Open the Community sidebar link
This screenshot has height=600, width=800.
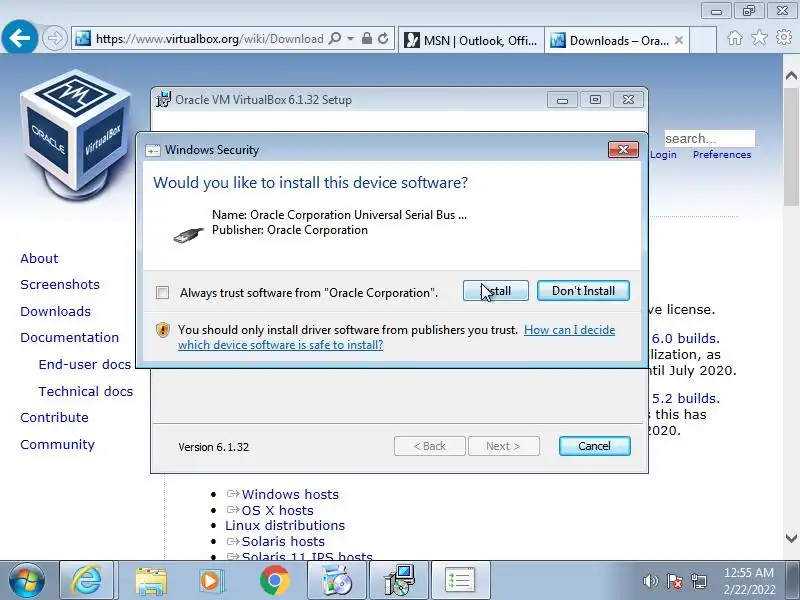click(57, 444)
